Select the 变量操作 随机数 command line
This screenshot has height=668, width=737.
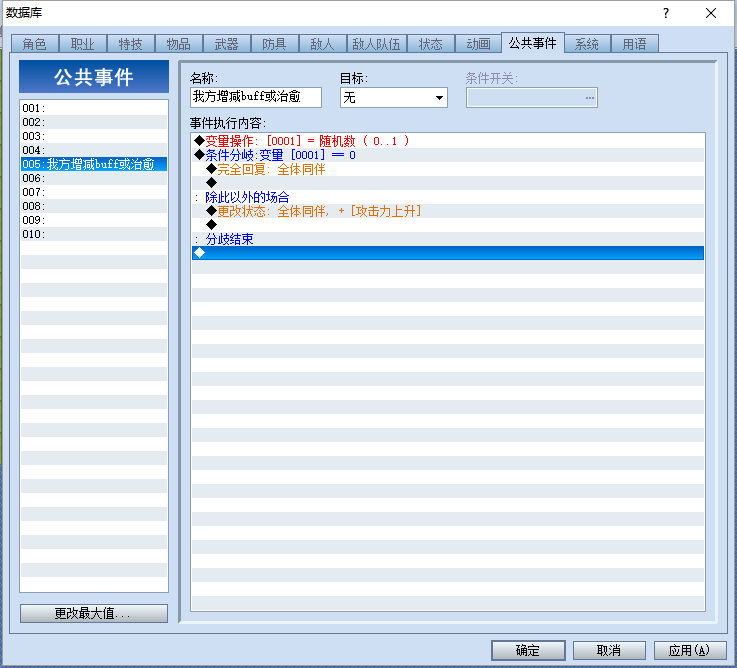pos(447,141)
